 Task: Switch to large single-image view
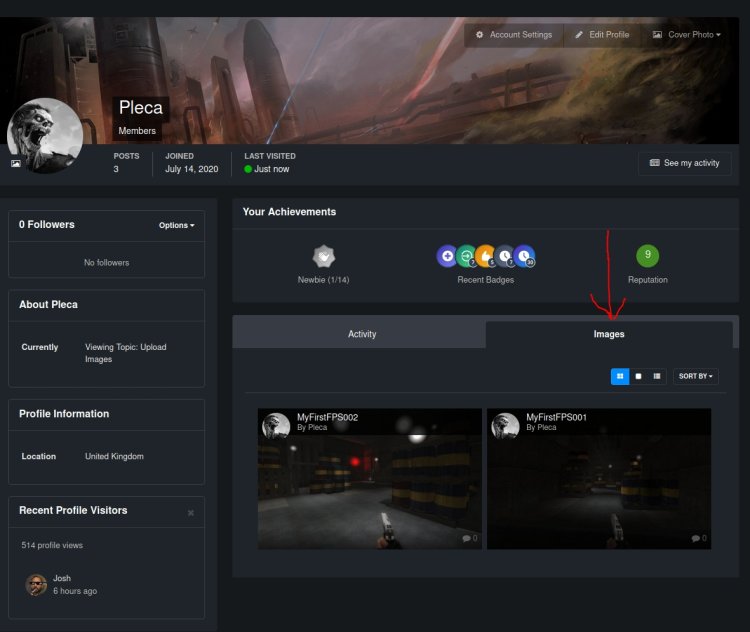[638, 376]
